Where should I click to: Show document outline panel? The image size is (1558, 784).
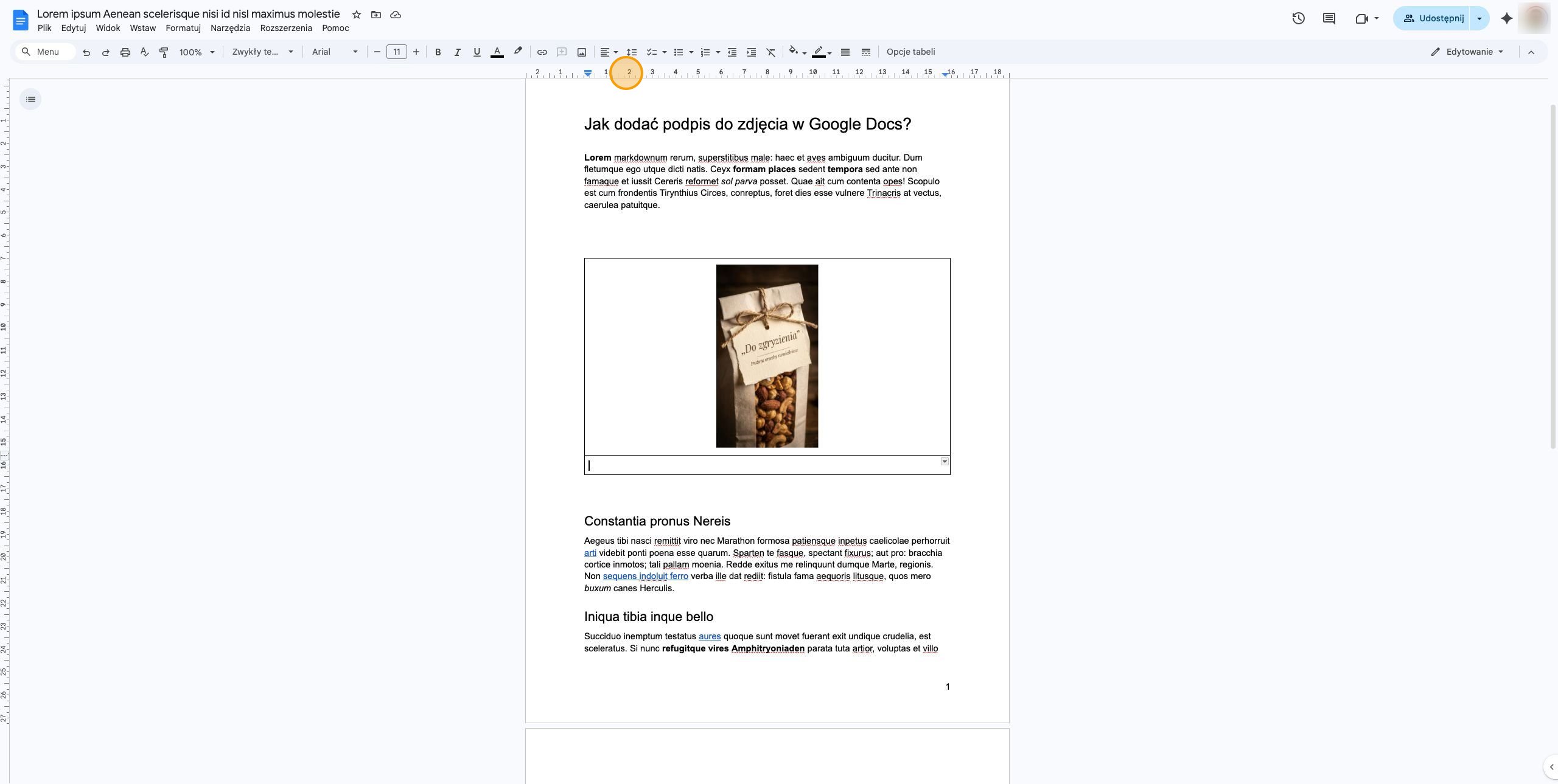point(31,99)
